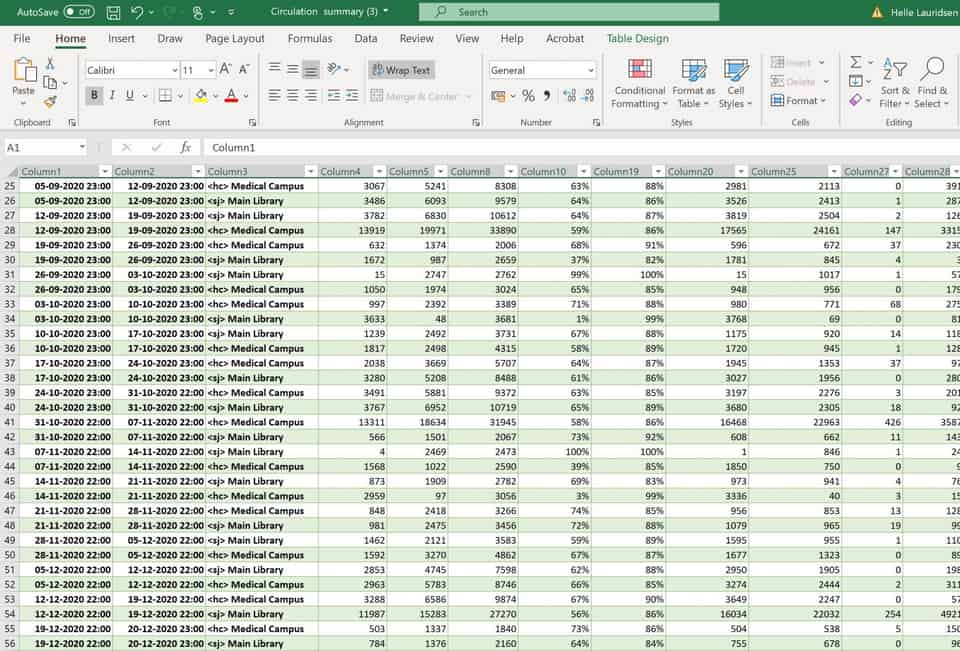Click the Cut scissors icon
960x651 pixels.
tap(50, 64)
